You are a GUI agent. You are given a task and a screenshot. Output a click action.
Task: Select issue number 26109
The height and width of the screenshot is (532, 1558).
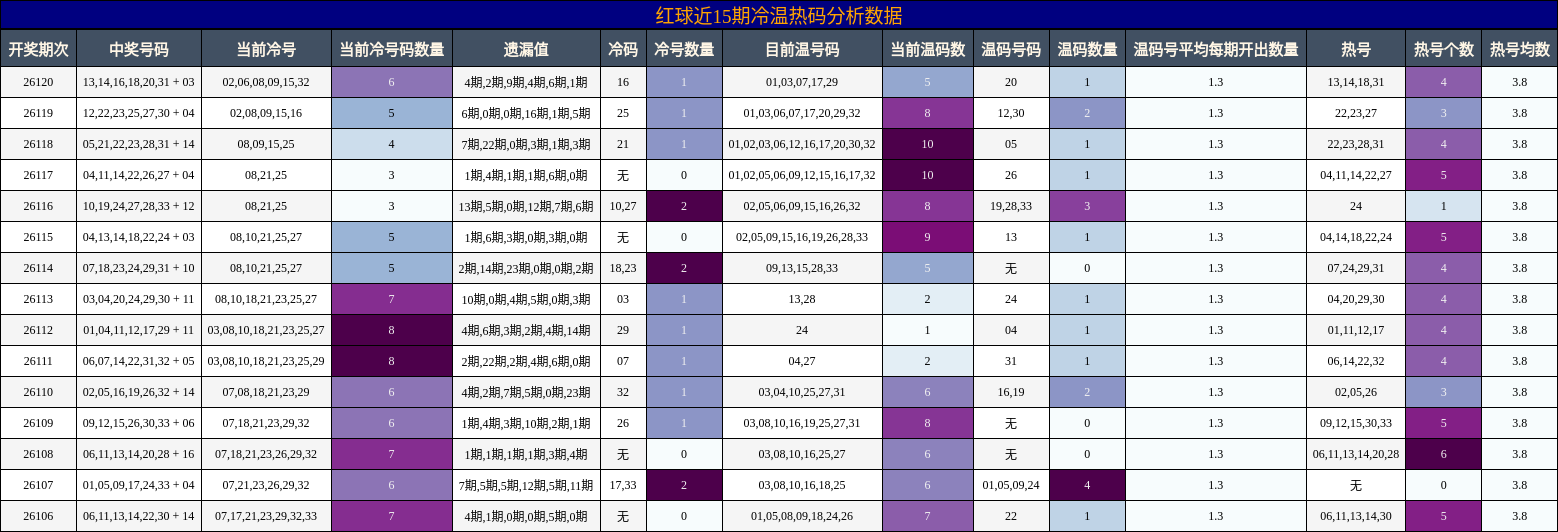pos(38,423)
